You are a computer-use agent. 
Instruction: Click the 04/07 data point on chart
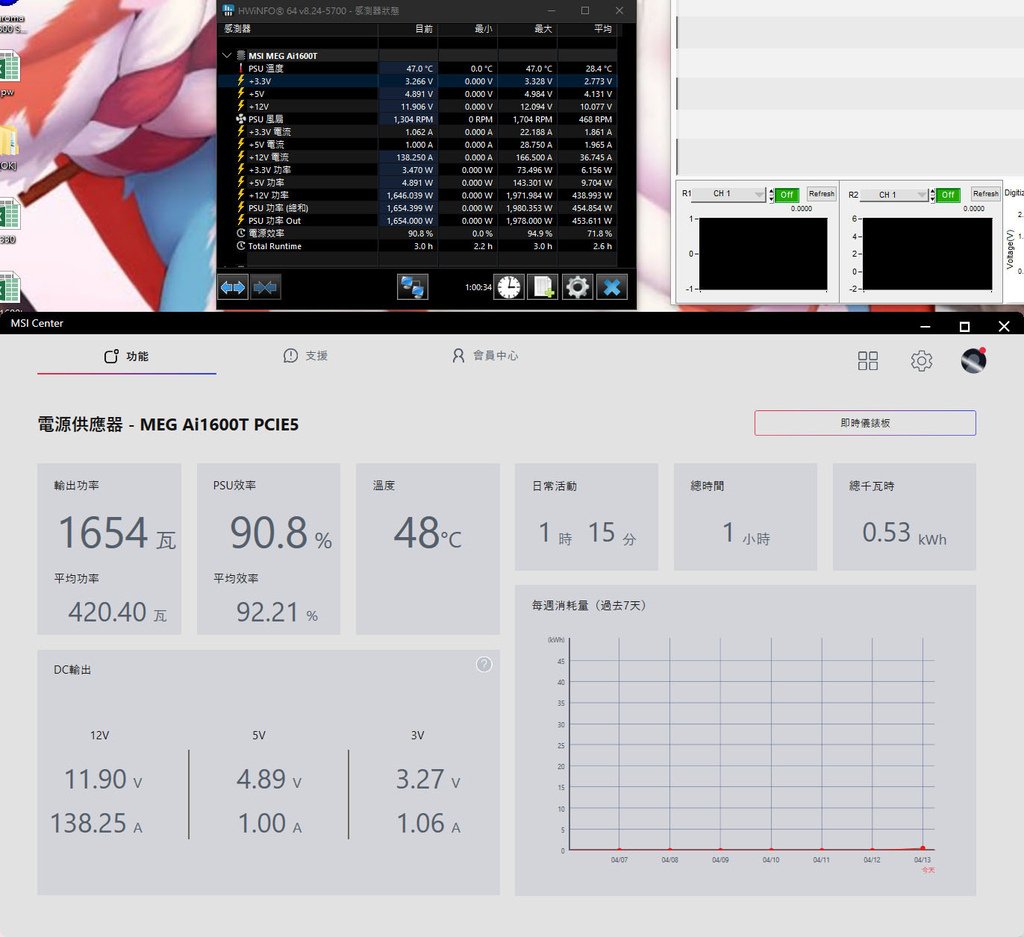pos(619,850)
